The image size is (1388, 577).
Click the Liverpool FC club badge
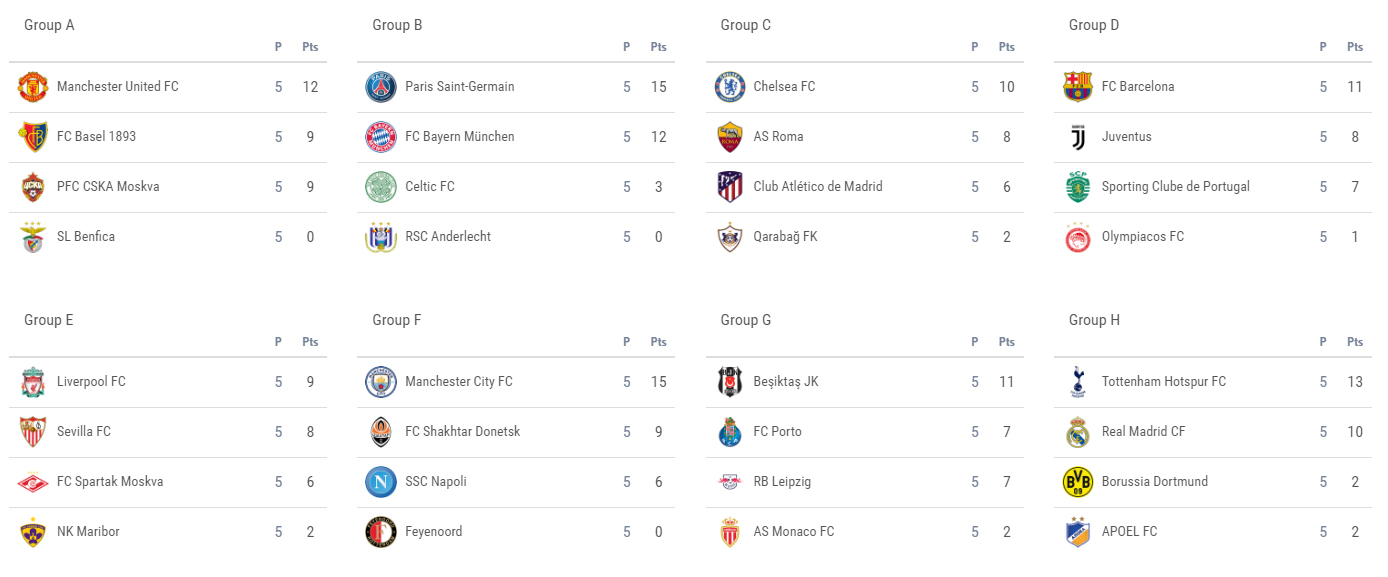(33, 382)
